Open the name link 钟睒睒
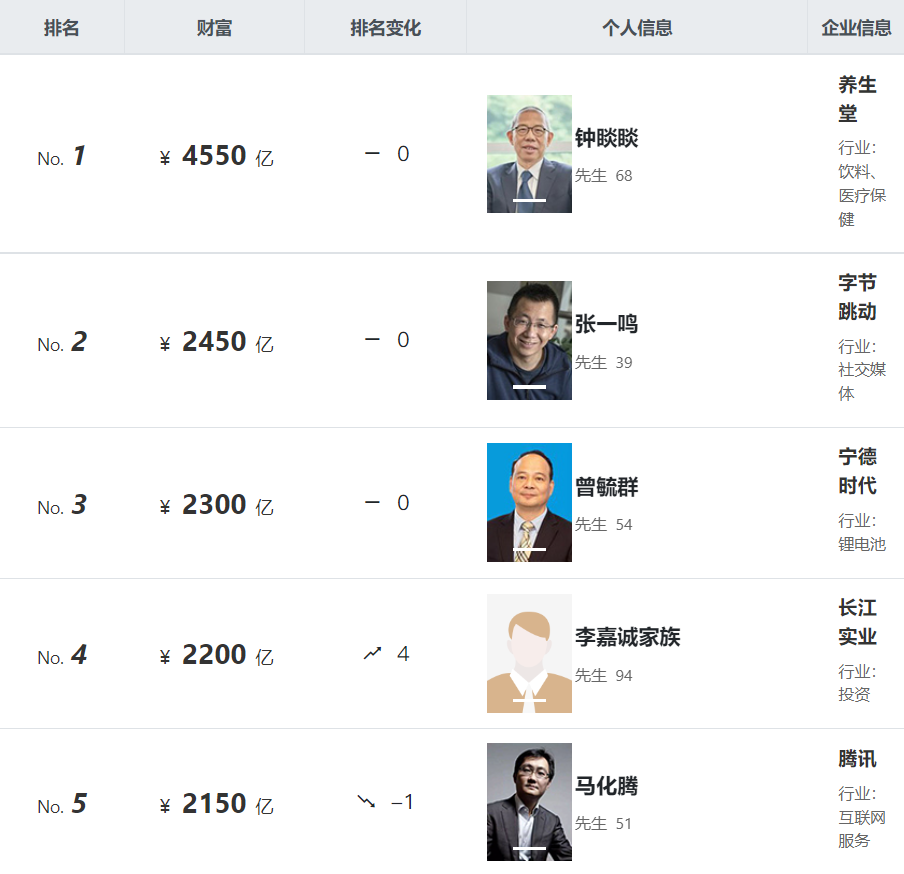The image size is (904, 874). click(607, 138)
